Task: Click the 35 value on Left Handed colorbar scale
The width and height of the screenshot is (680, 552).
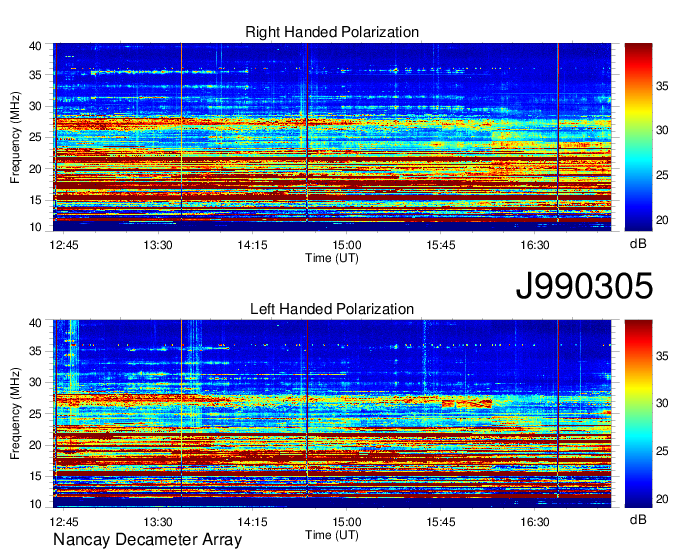Action: pyautogui.click(x=662, y=356)
